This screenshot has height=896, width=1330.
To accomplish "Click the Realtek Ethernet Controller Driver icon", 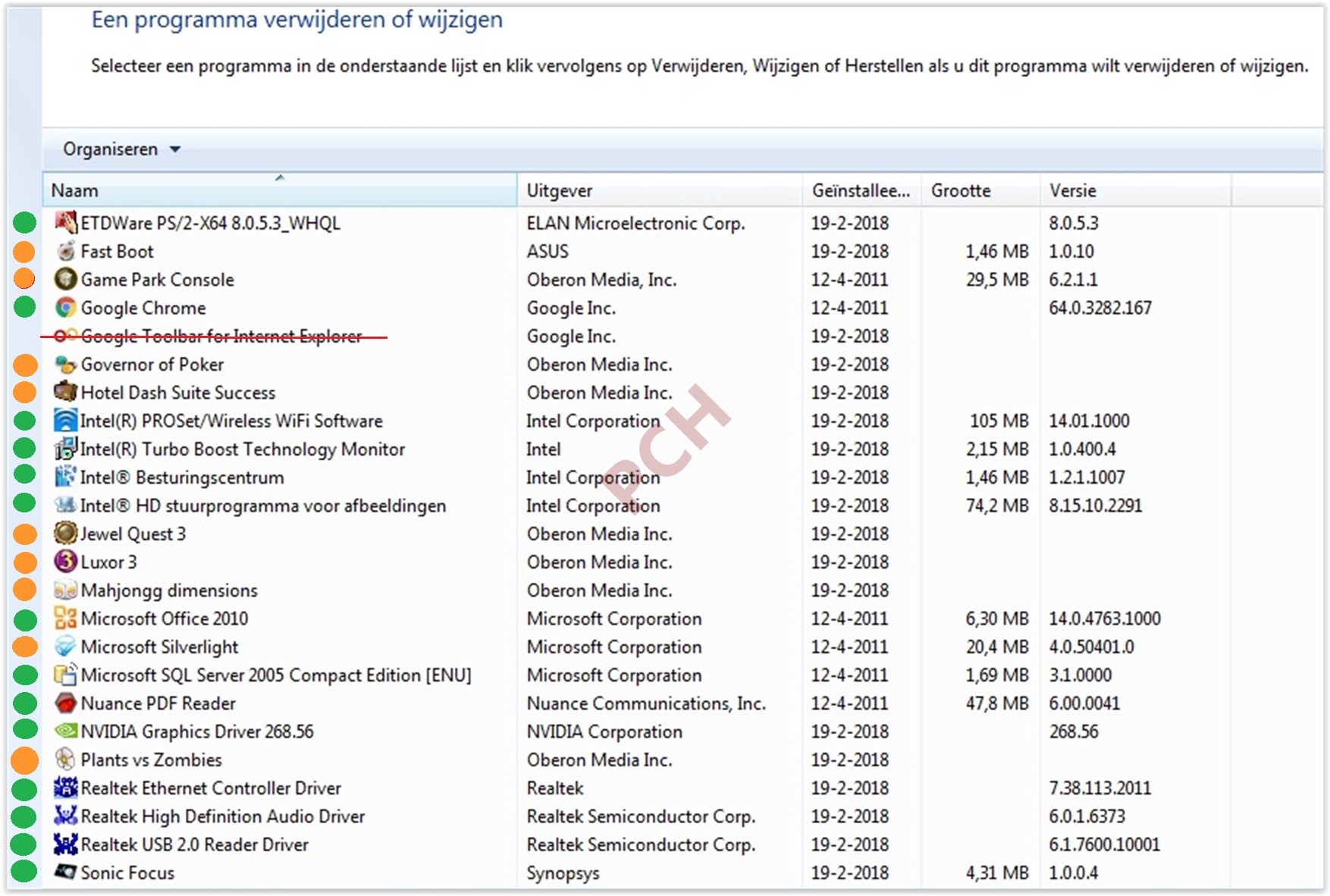I will 66,788.
